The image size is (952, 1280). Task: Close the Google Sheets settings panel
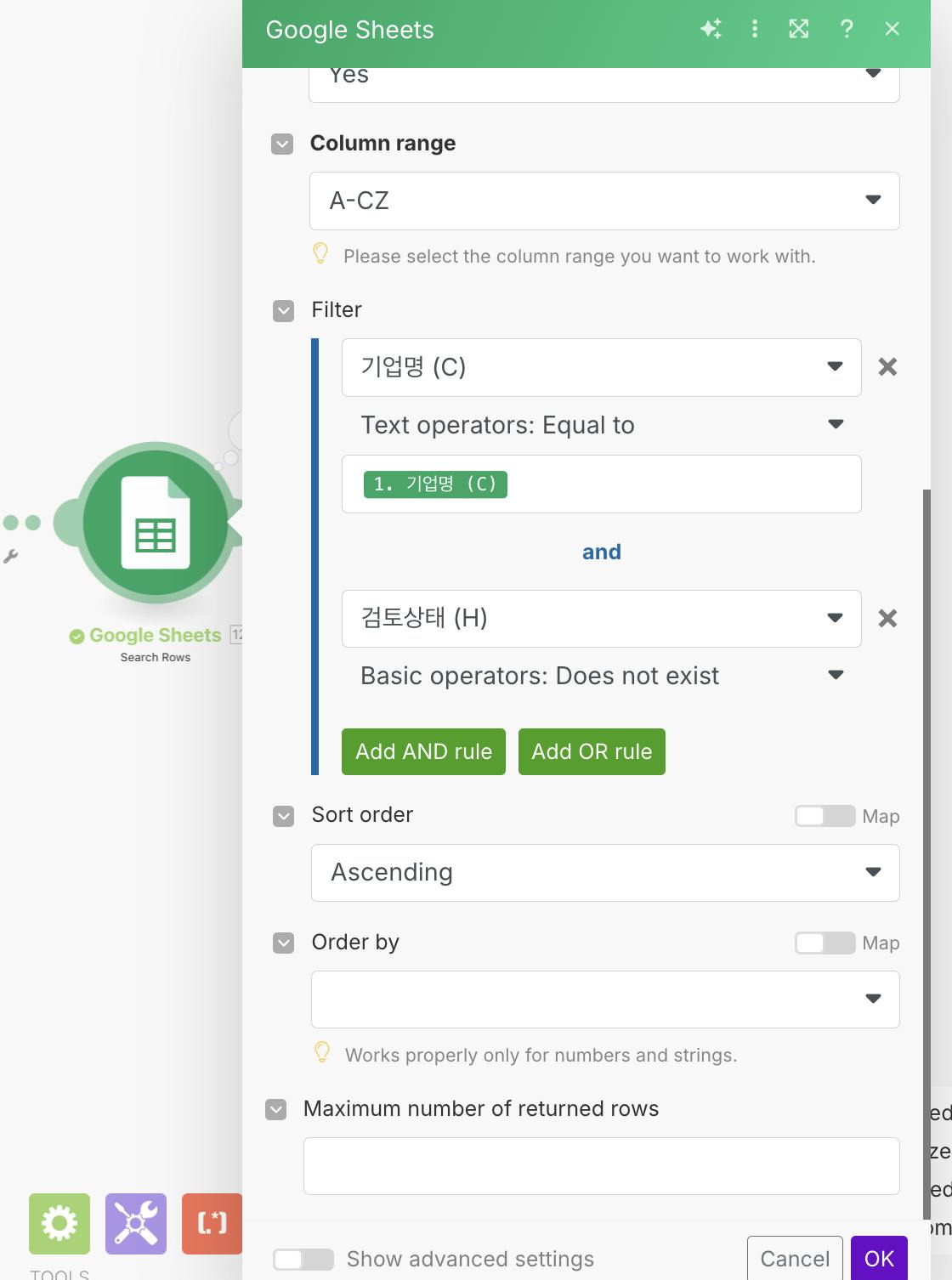point(892,29)
